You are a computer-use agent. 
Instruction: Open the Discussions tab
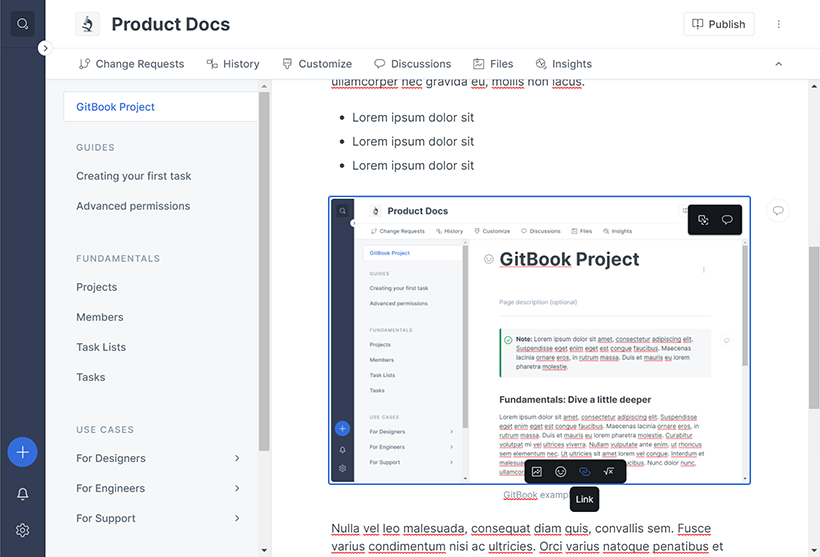click(413, 64)
